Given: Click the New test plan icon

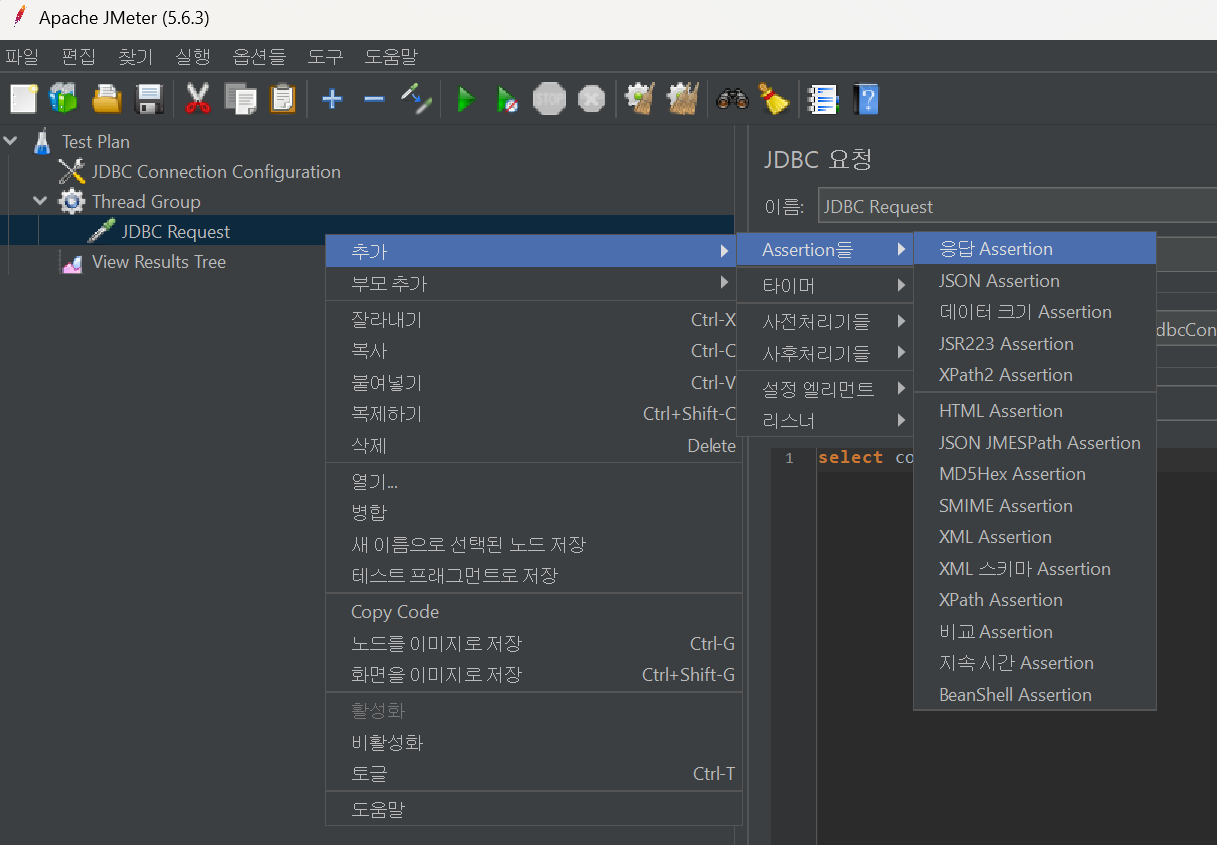Looking at the screenshot, I should [x=23, y=98].
